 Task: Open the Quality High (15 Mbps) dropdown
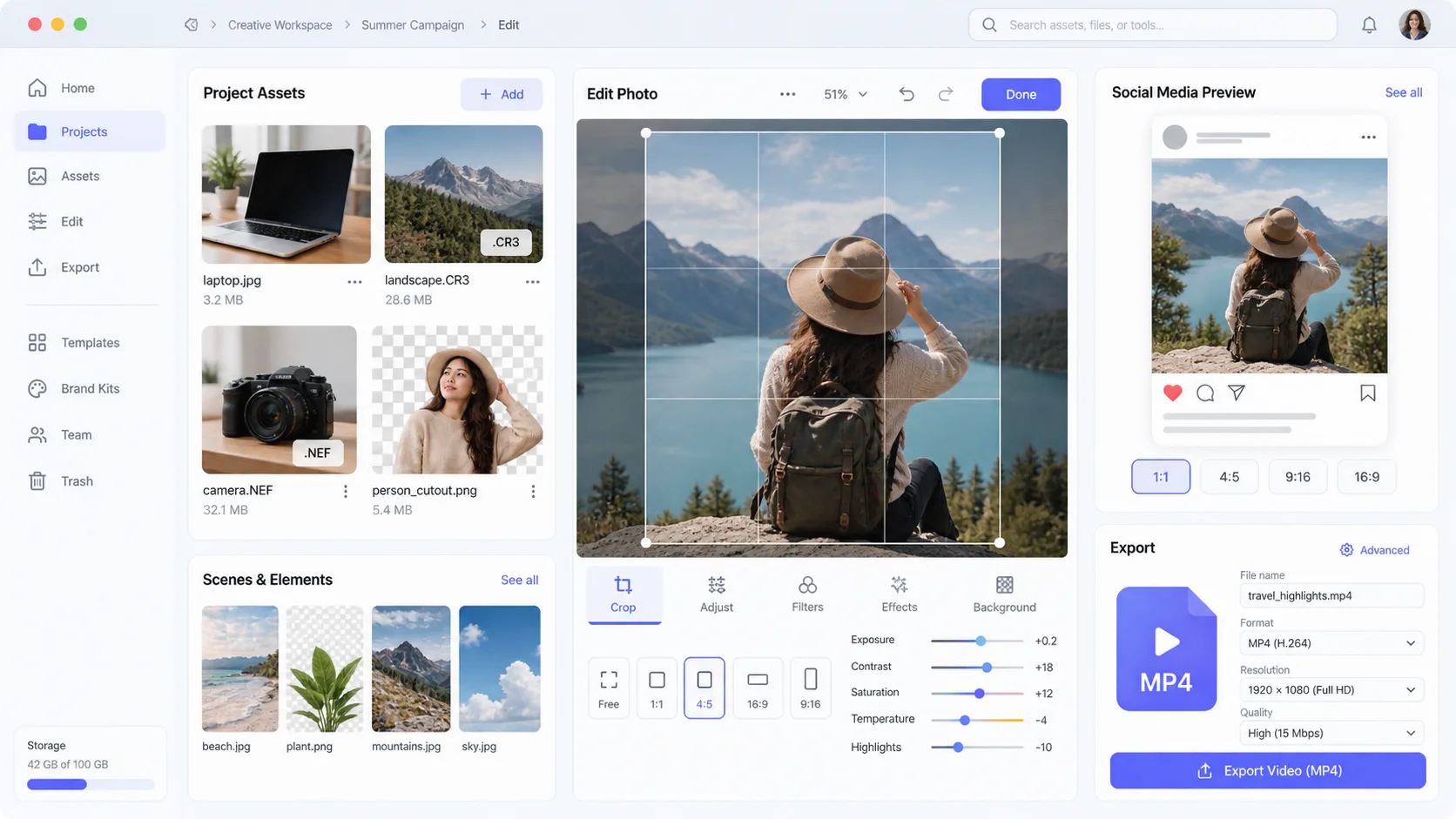coord(1331,733)
